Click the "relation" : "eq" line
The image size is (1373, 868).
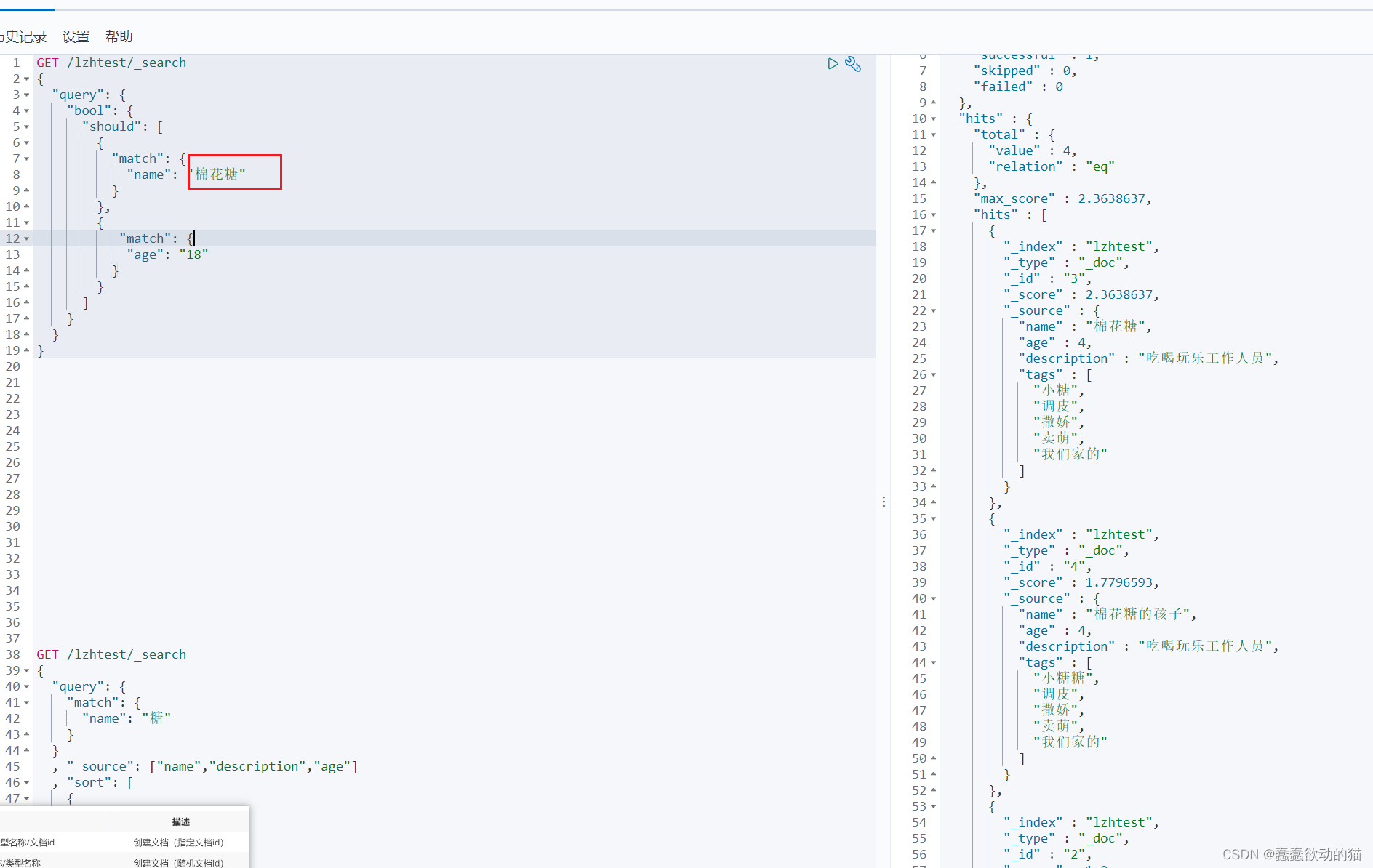(1052, 166)
